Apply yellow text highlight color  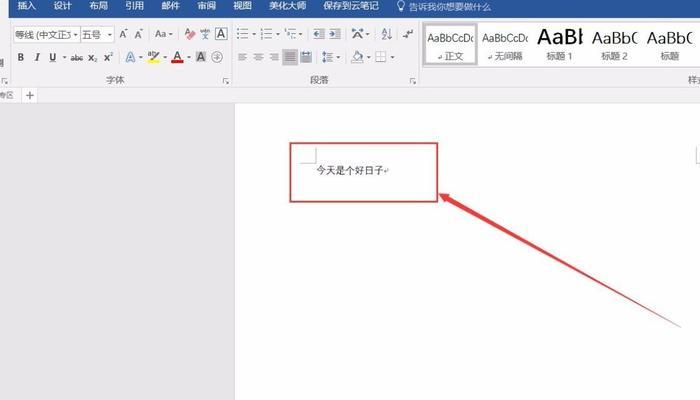pos(154,57)
